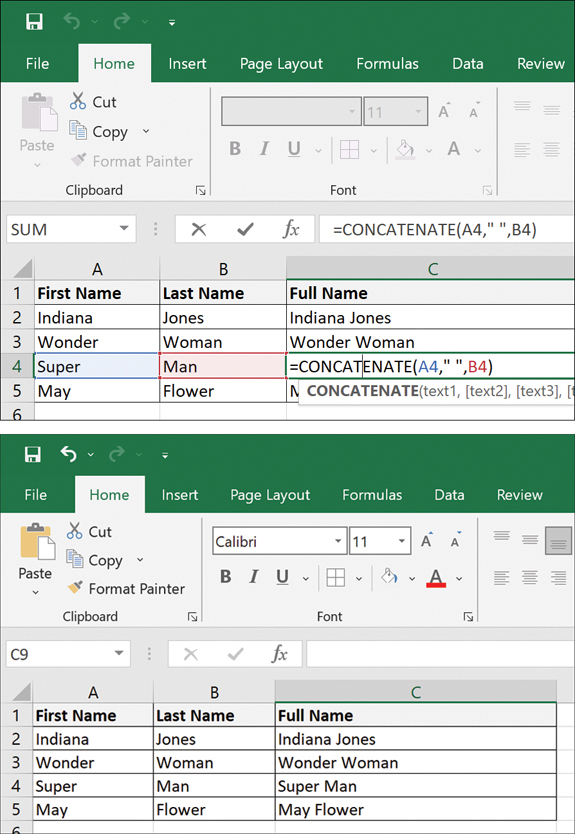This screenshot has height=834, width=575.
Task: Toggle Italic in the bottom window
Action: click(254, 577)
